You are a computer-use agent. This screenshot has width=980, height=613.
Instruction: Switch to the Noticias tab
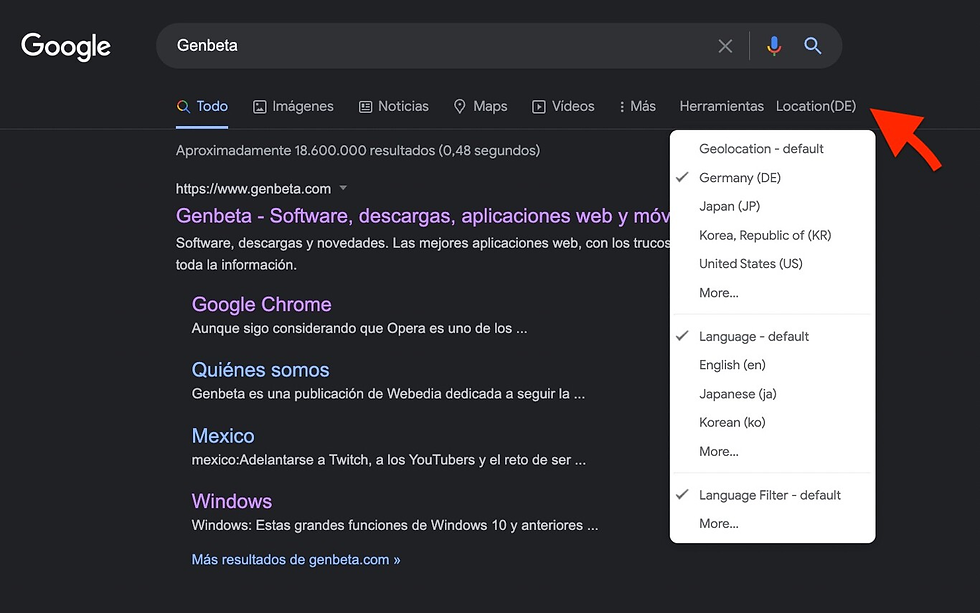pyautogui.click(x=394, y=106)
